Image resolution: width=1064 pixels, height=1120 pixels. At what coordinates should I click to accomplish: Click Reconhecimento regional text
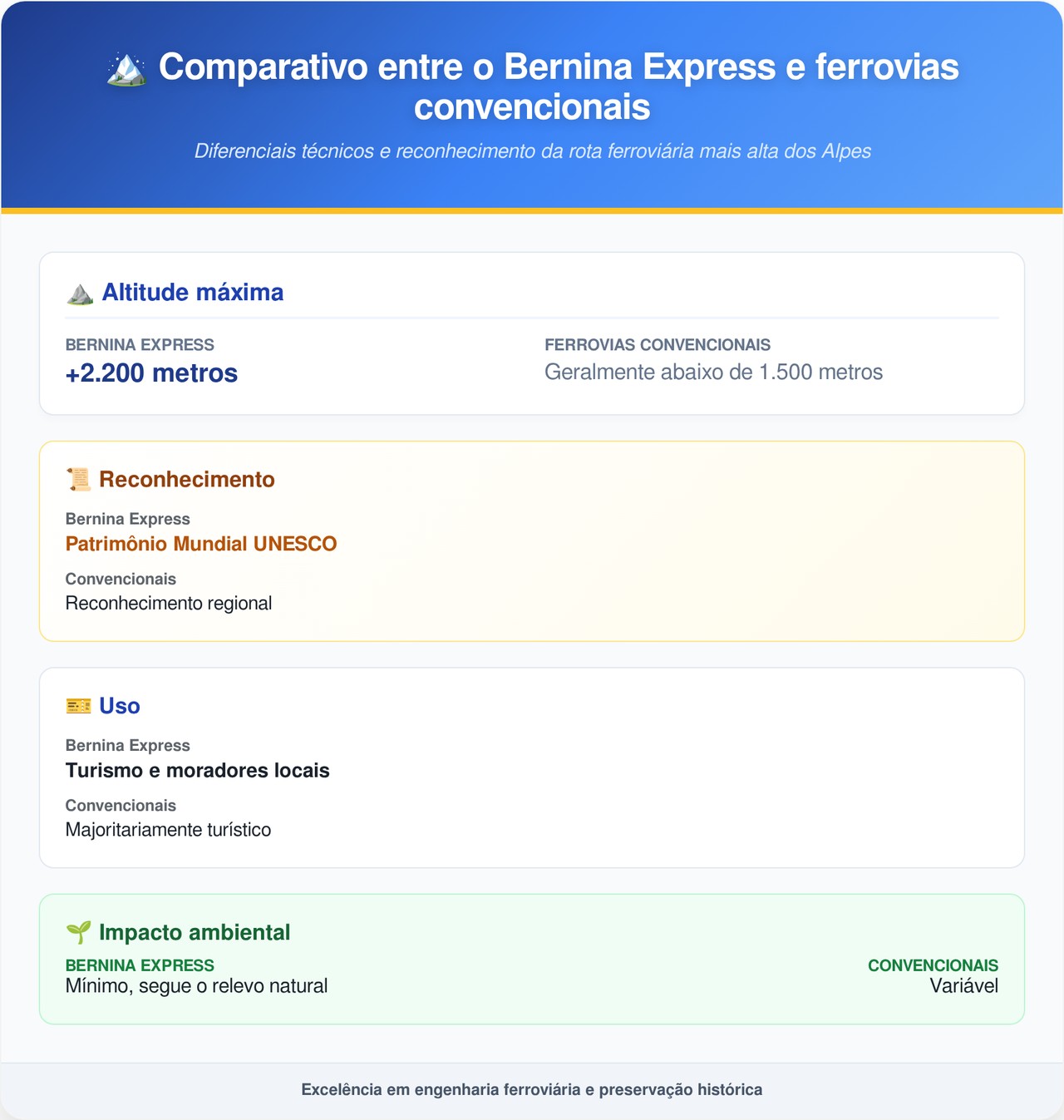click(169, 604)
